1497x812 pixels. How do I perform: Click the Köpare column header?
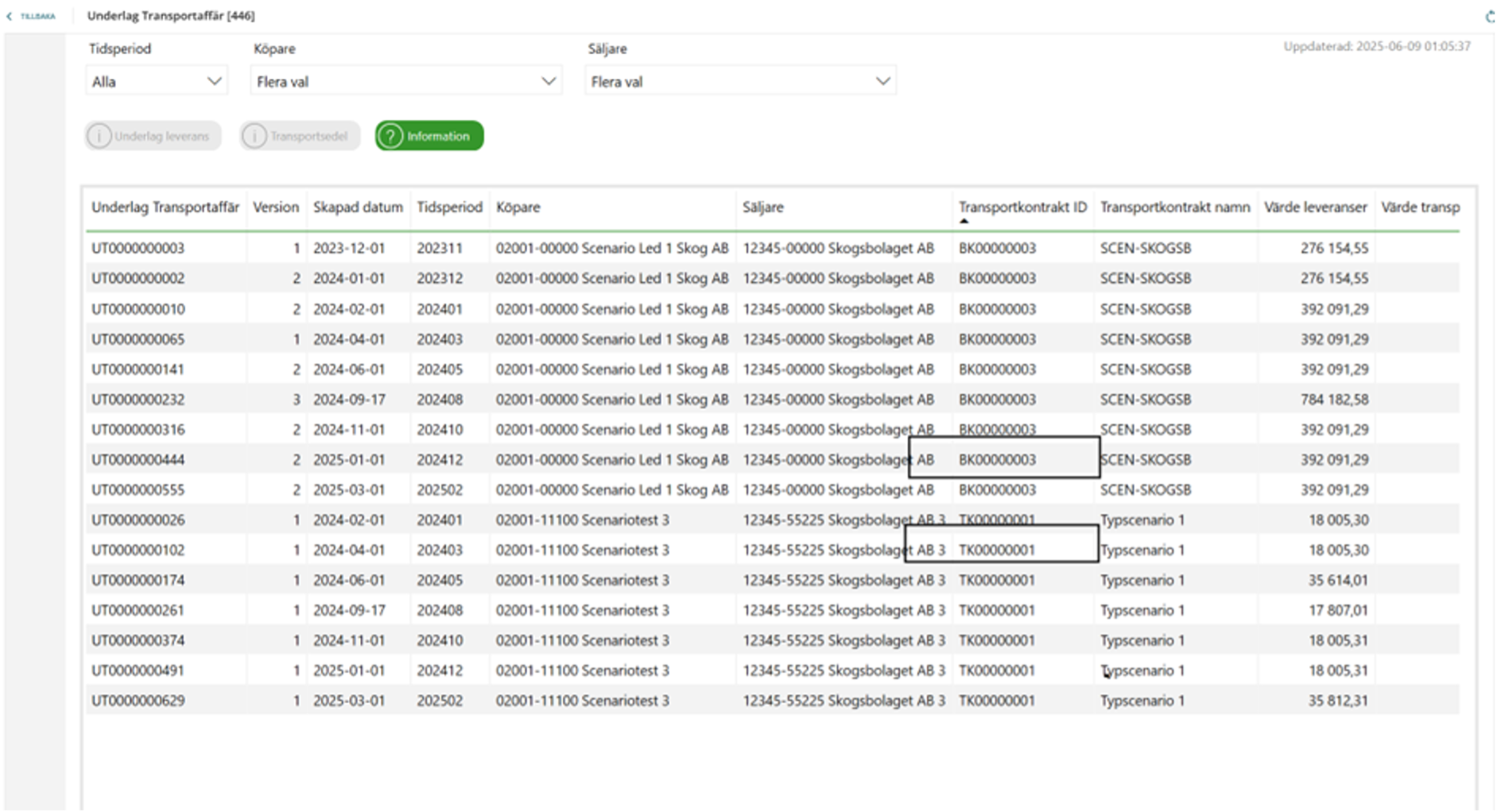pos(518,207)
